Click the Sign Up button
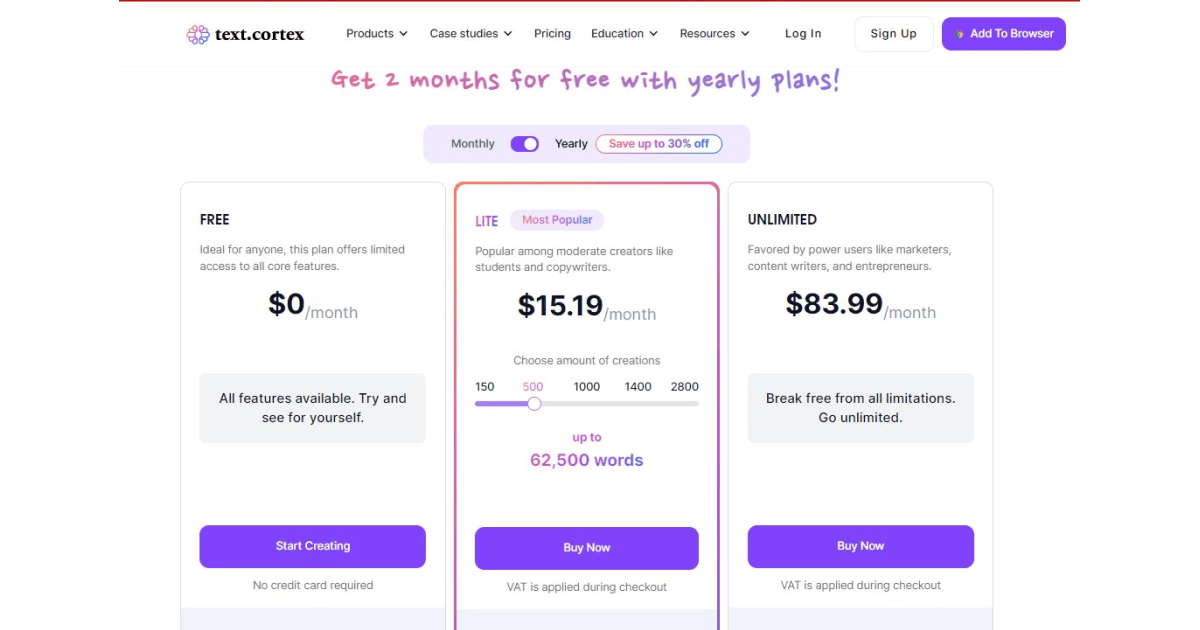1200x630 pixels. 893,33
